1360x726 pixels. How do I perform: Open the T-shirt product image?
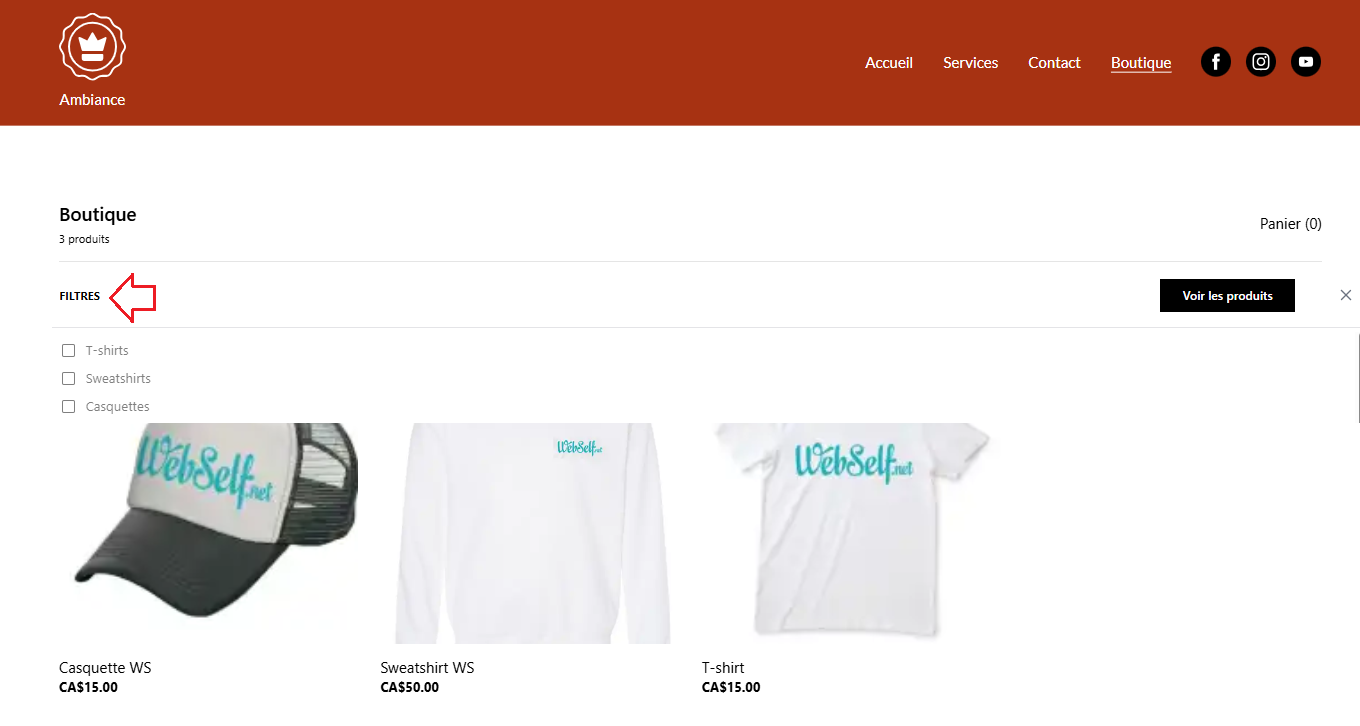click(850, 533)
